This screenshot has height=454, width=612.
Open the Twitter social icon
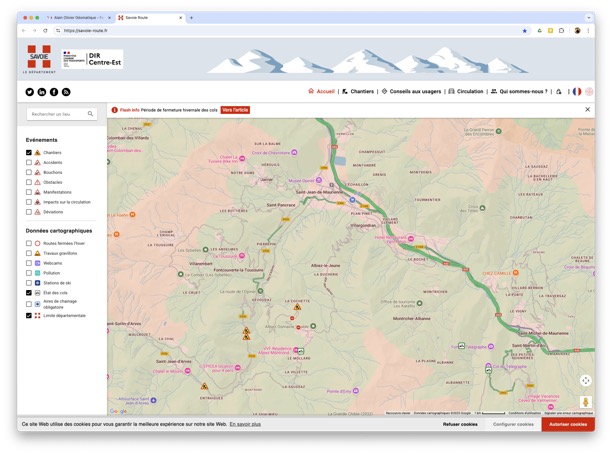point(30,91)
